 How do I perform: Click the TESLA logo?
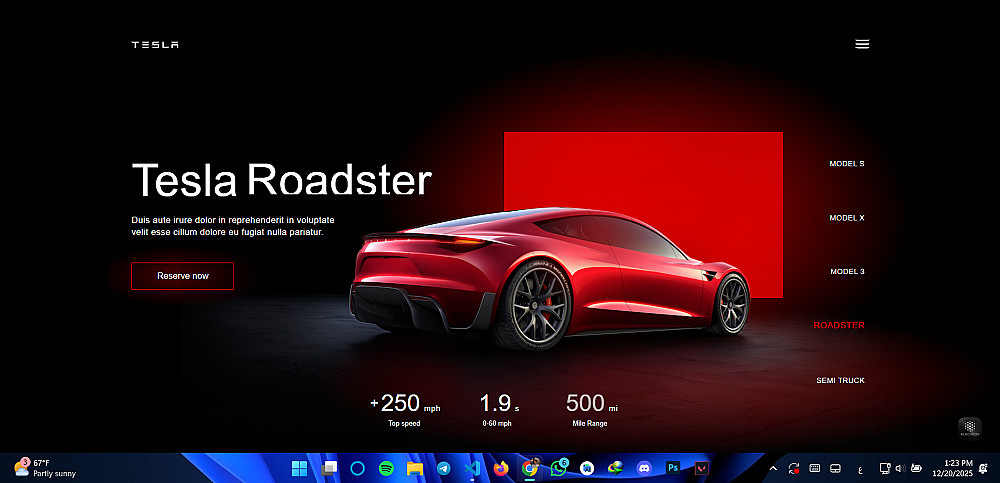point(155,45)
